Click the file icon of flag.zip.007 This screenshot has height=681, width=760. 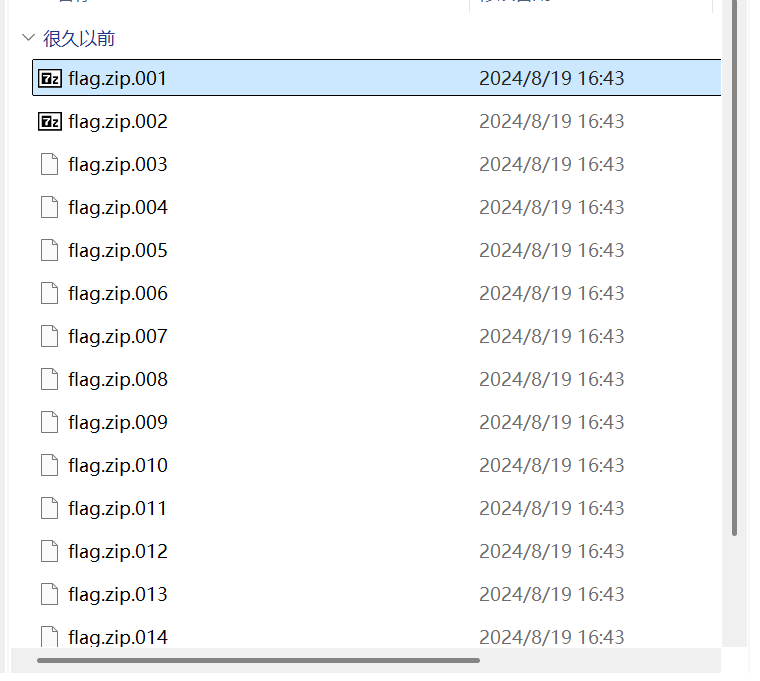[49, 336]
